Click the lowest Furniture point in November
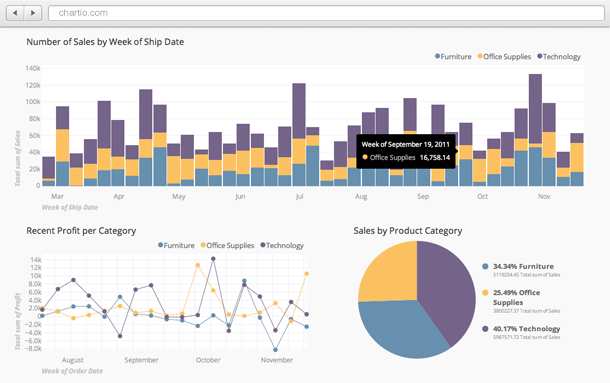610x383 pixels. pyautogui.click(x=275, y=350)
